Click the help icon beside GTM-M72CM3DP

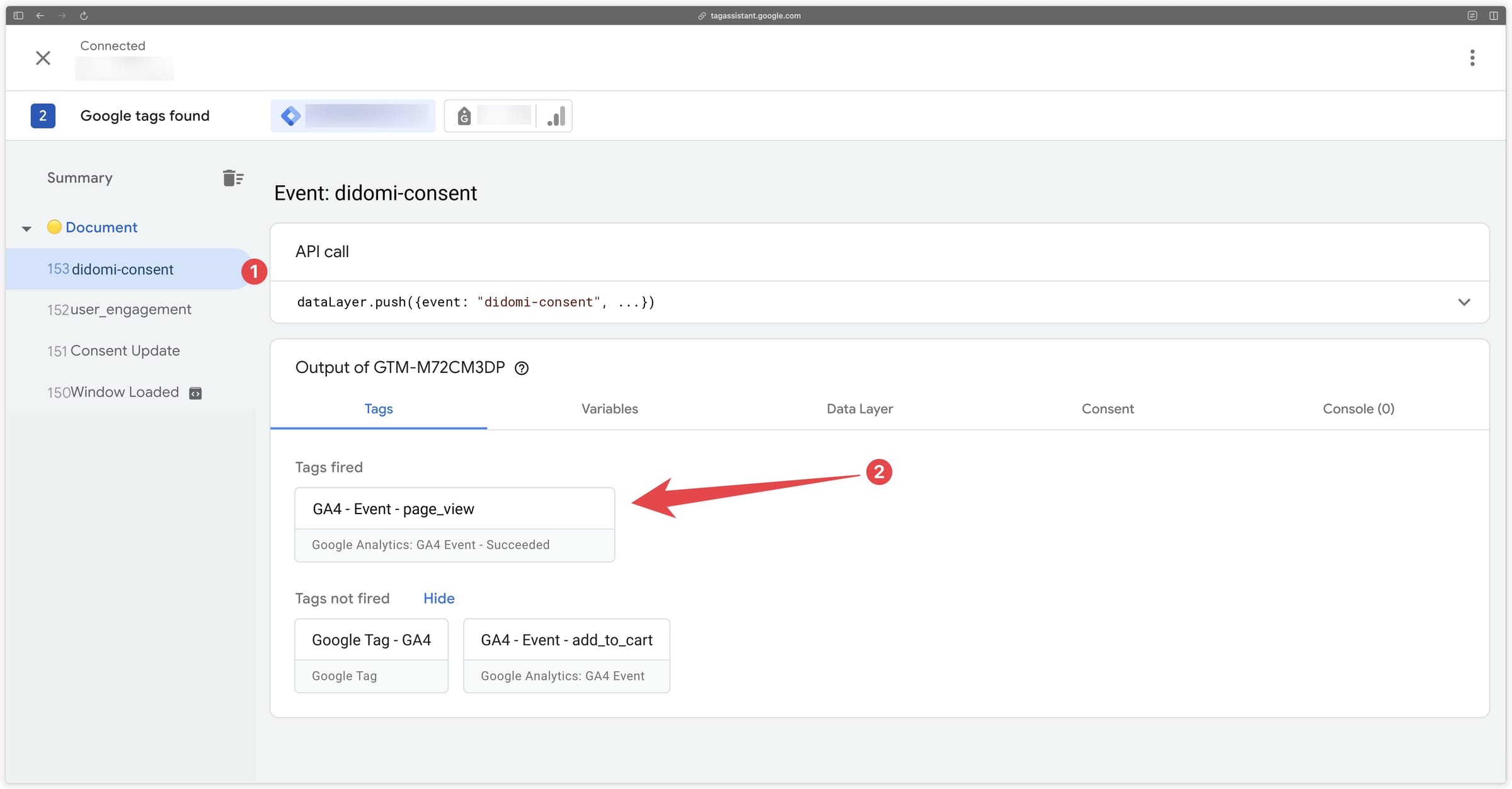pyautogui.click(x=522, y=368)
